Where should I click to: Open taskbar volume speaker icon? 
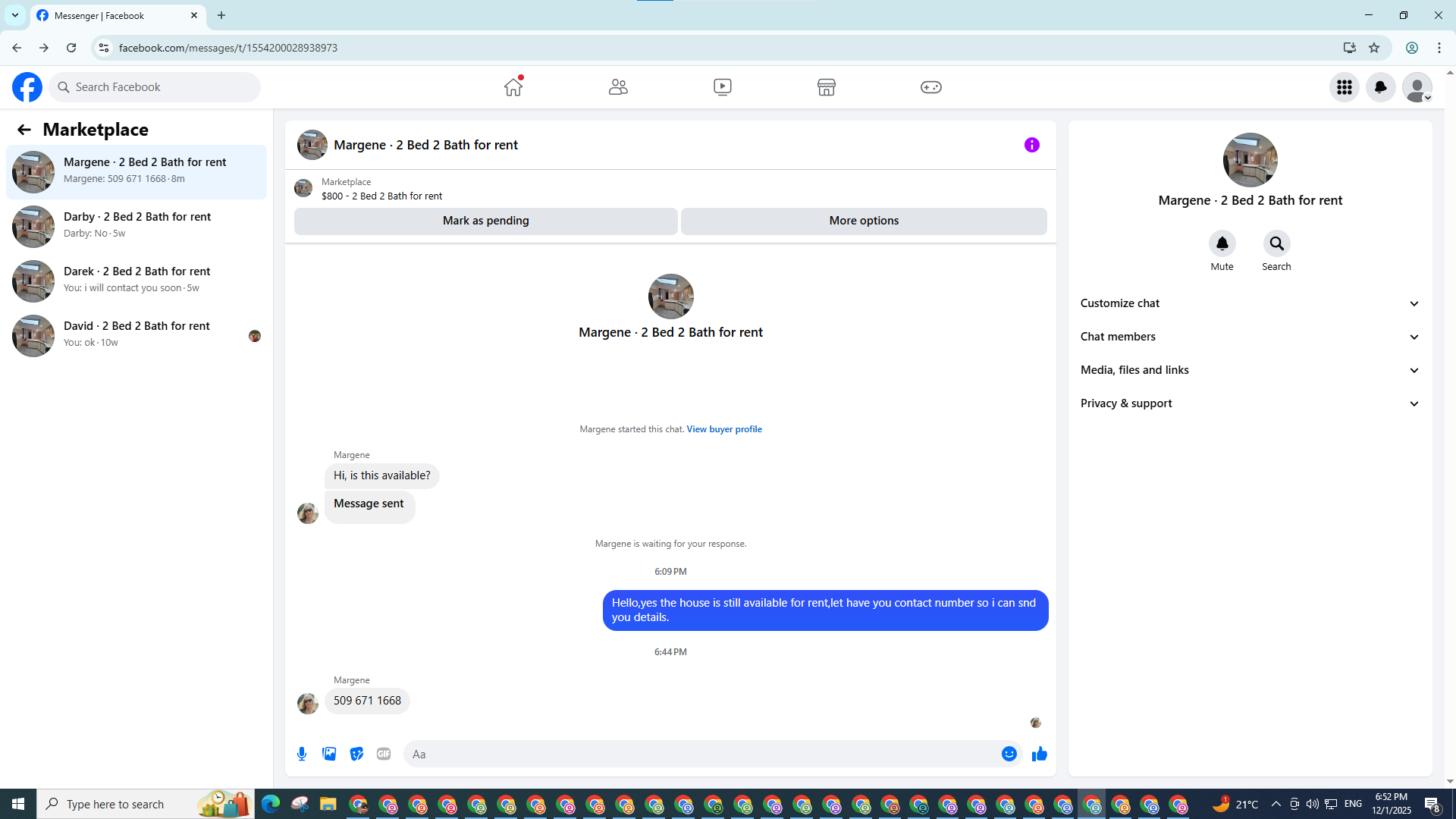tap(1312, 804)
